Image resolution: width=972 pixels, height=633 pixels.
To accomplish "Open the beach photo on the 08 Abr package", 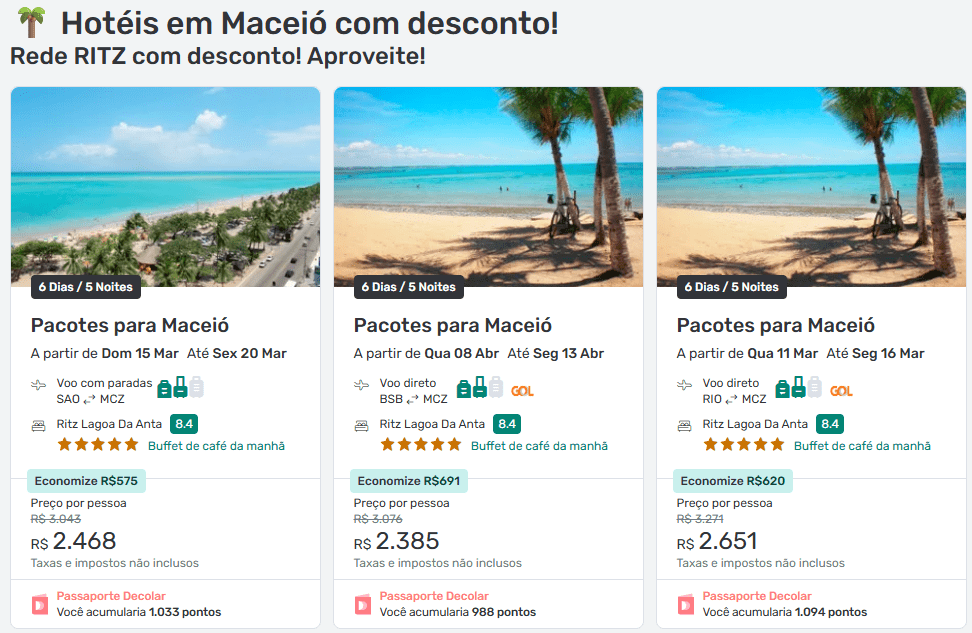I will point(488,187).
